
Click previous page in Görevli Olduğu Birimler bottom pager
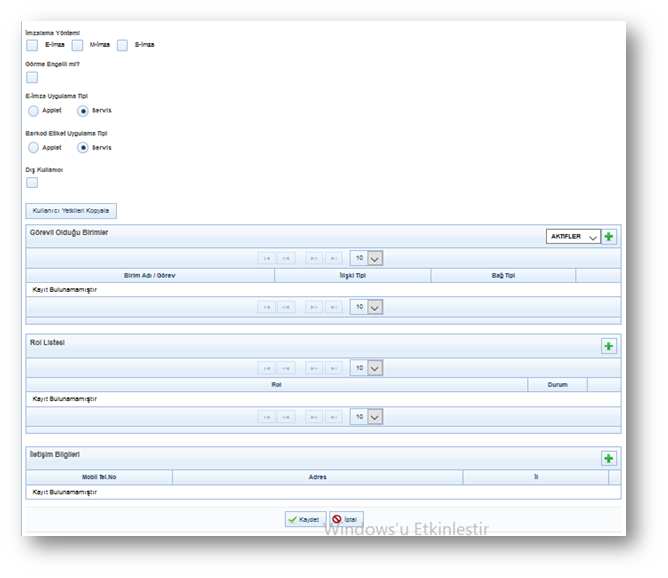286,307
